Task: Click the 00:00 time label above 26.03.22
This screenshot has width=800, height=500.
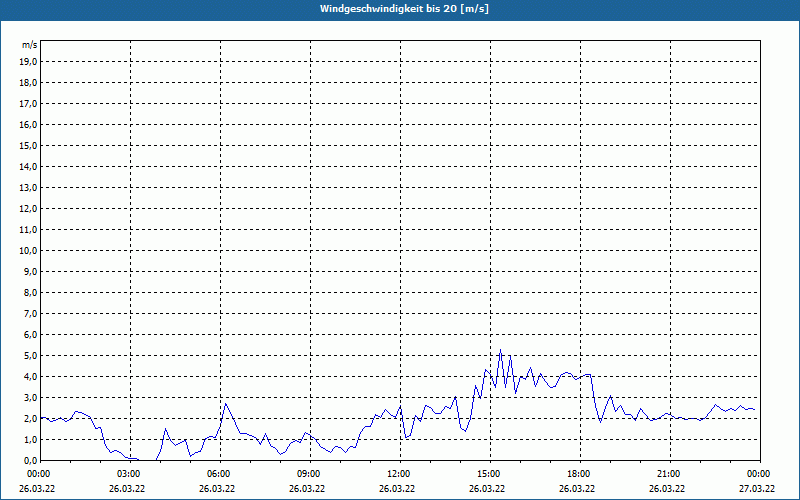Action: click(x=38, y=474)
